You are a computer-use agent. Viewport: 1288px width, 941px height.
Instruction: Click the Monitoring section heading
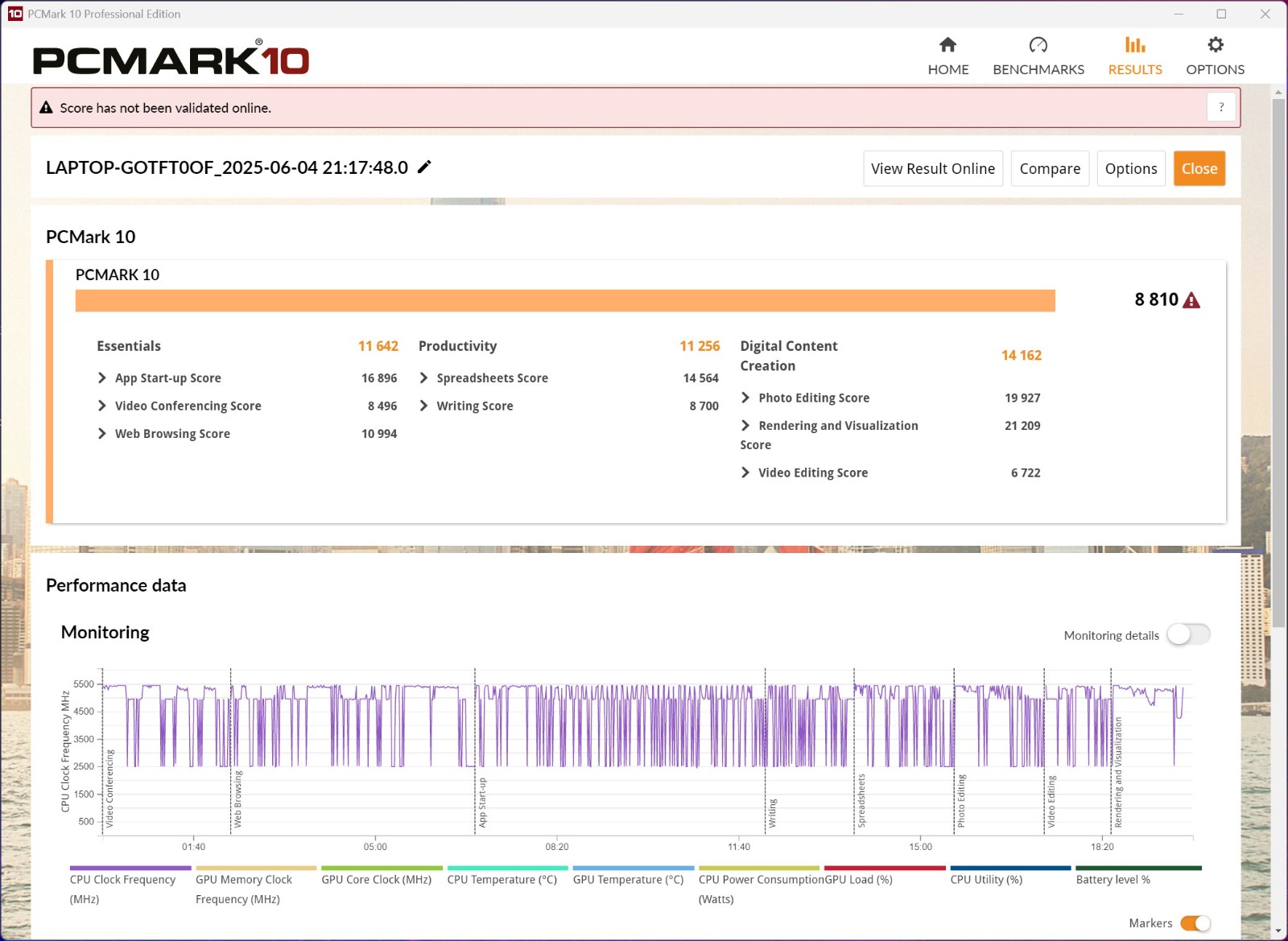tap(105, 632)
